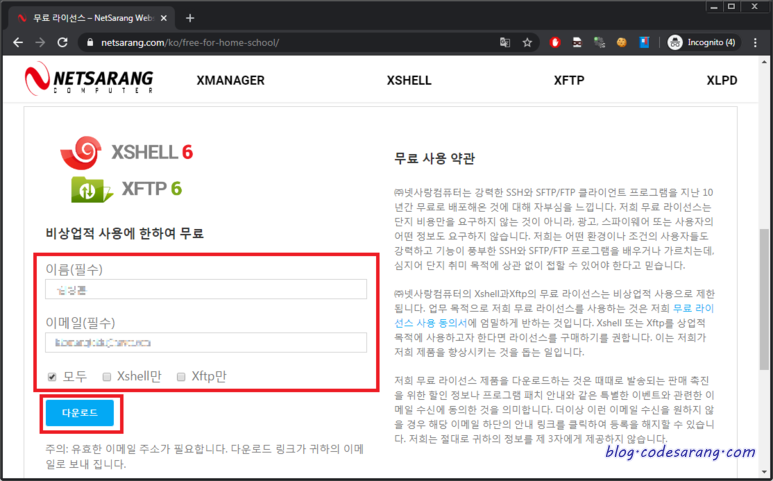Image resolution: width=773 pixels, height=481 pixels.
Task: Click the 무료 사용 약관 heading
Action: (434, 159)
